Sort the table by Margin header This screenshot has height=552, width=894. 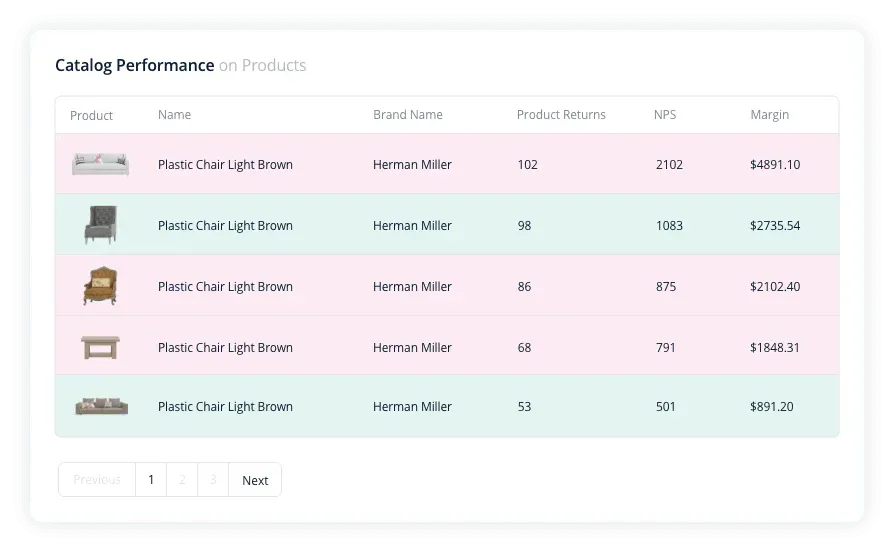[x=769, y=115]
